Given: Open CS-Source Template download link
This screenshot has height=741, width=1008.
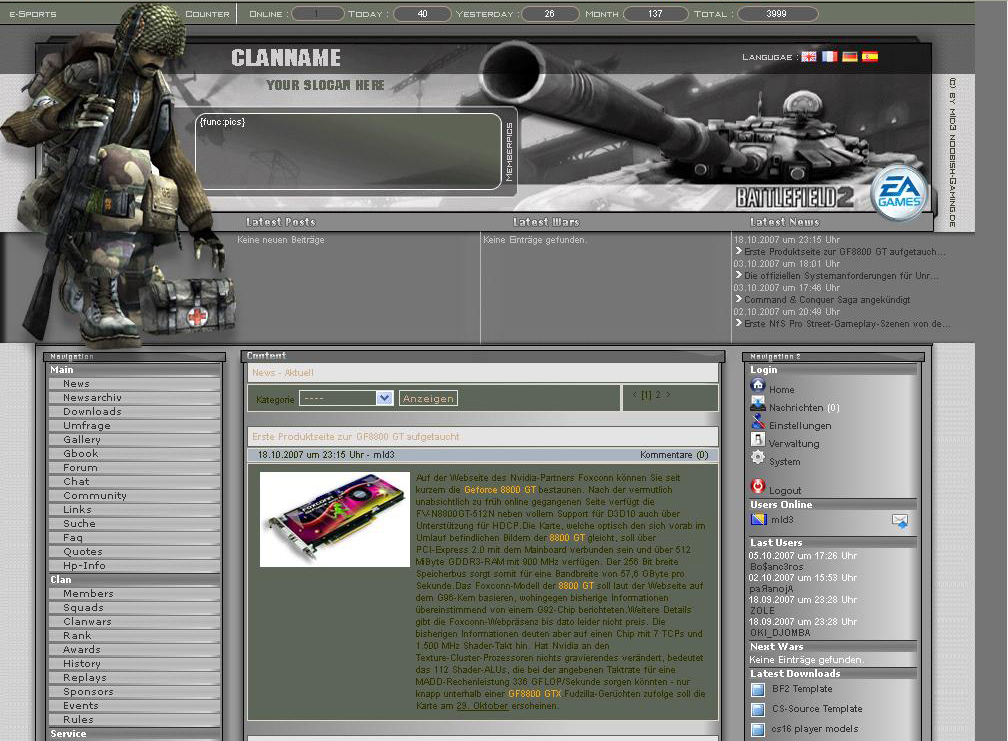Looking at the screenshot, I should coord(817,709).
